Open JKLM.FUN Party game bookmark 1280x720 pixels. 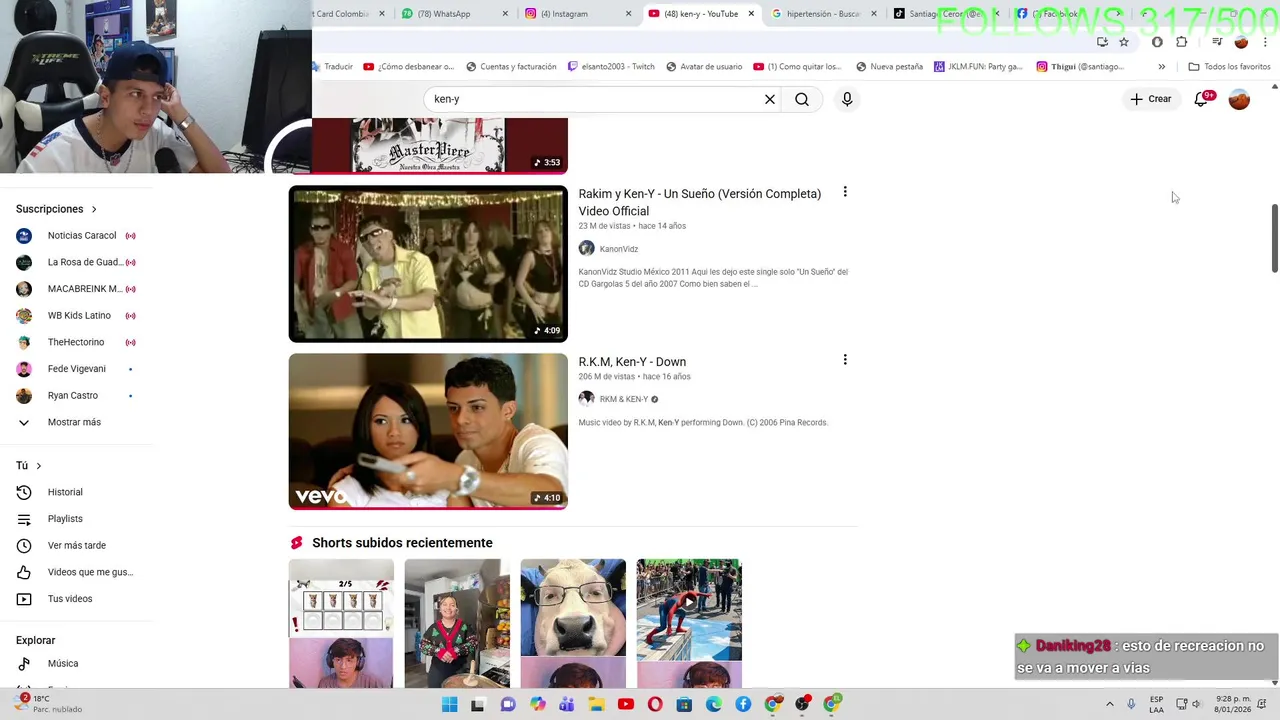click(978, 67)
